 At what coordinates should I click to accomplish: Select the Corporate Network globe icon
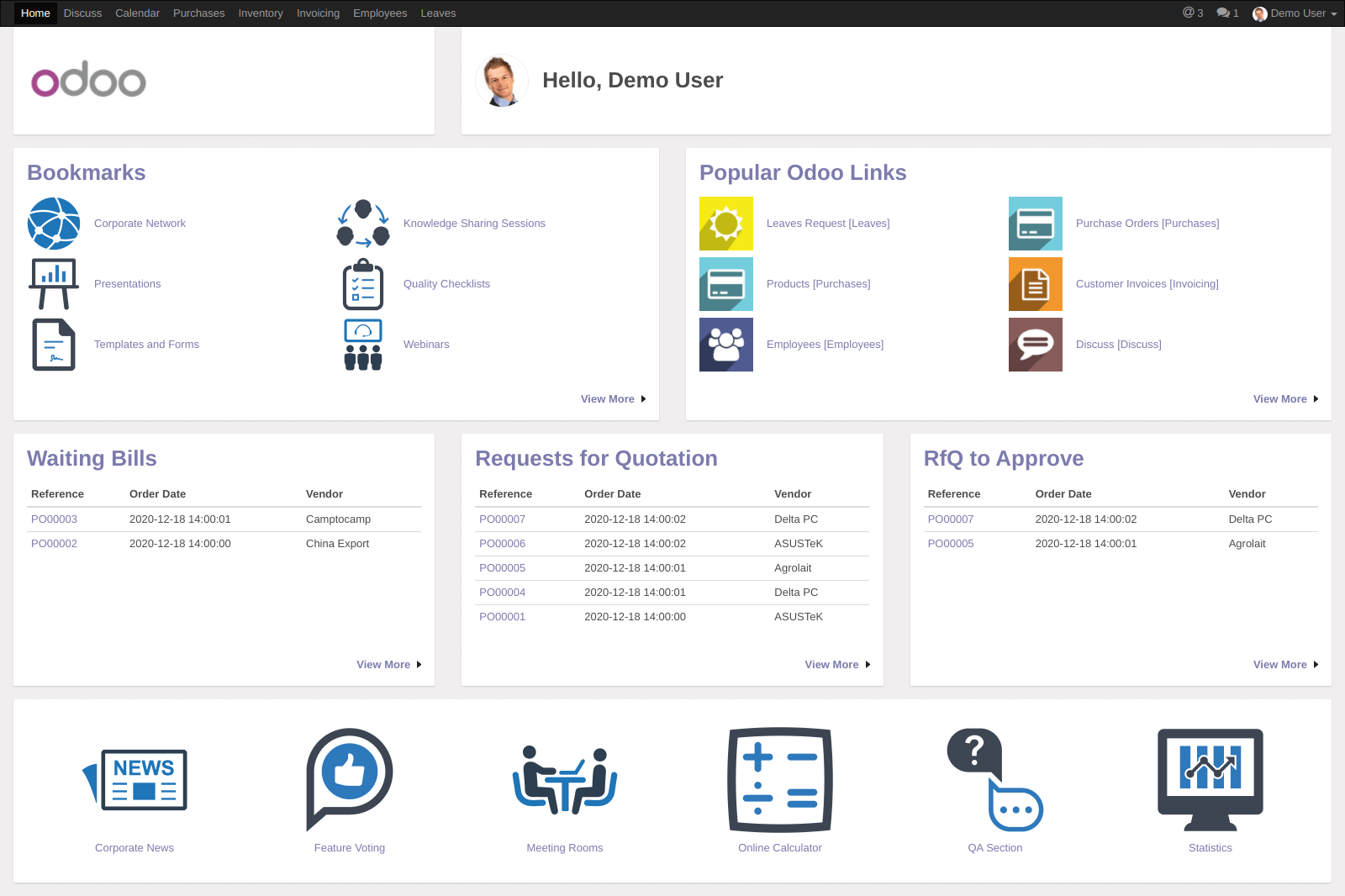(54, 223)
